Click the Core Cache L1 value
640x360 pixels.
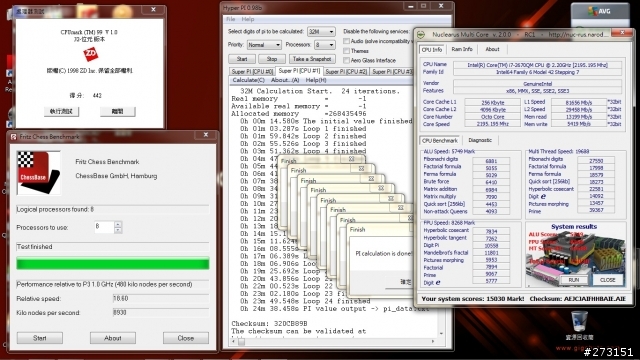492,102
